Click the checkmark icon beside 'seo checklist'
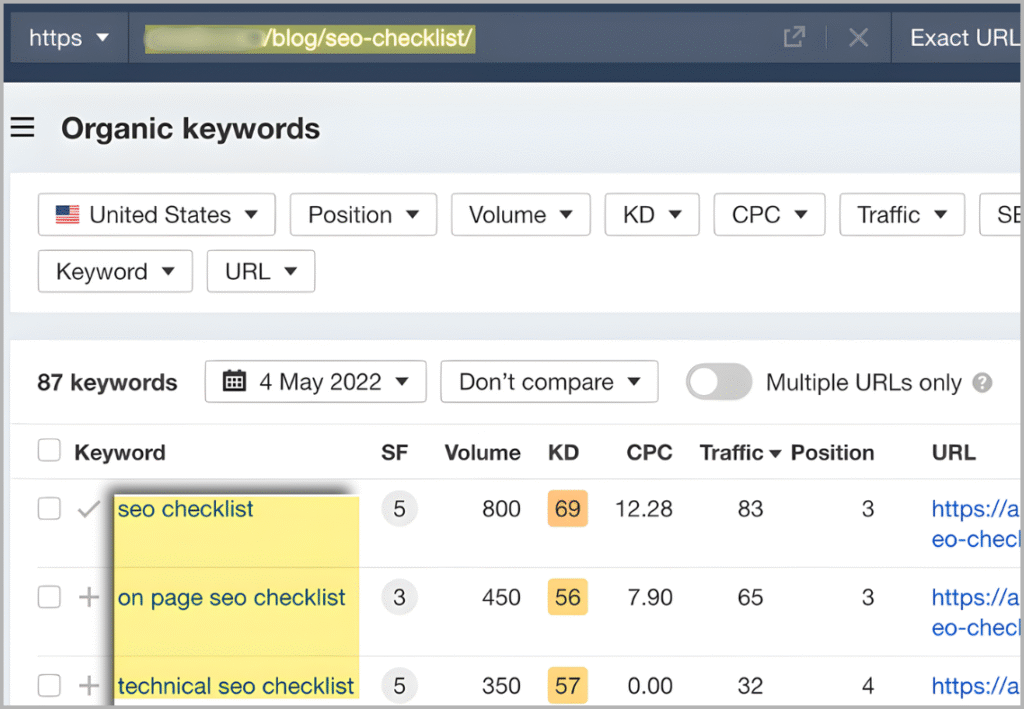1024x709 pixels. point(88,509)
